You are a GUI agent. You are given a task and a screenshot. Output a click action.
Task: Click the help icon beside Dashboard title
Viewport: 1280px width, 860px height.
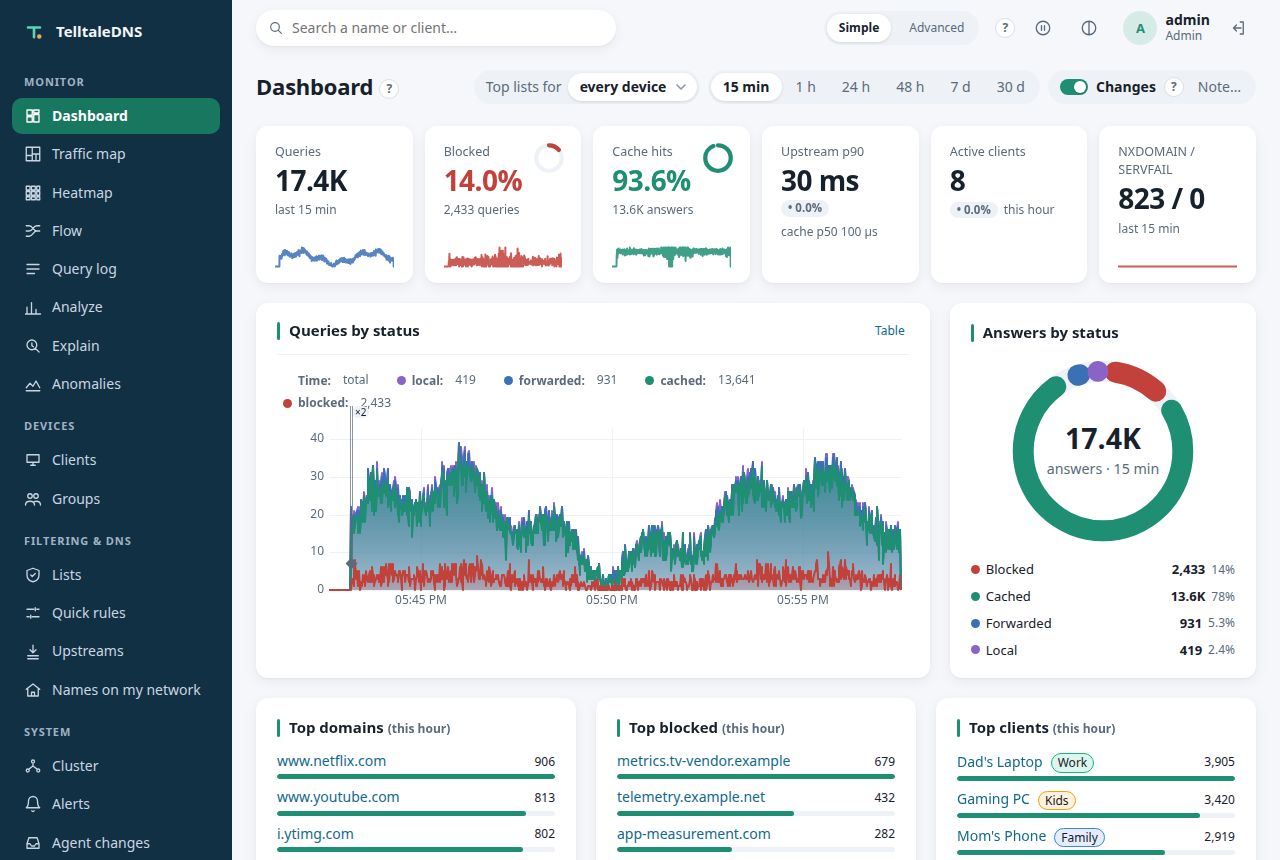coord(389,88)
